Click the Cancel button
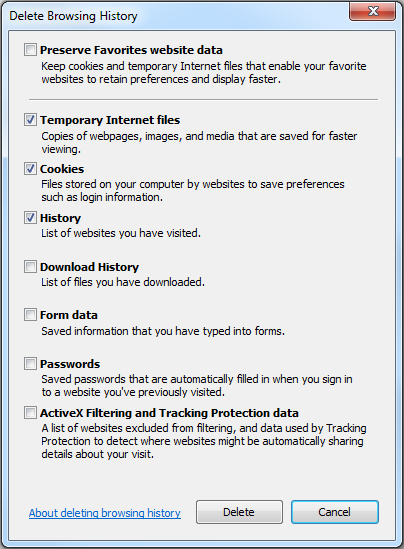 (x=335, y=512)
